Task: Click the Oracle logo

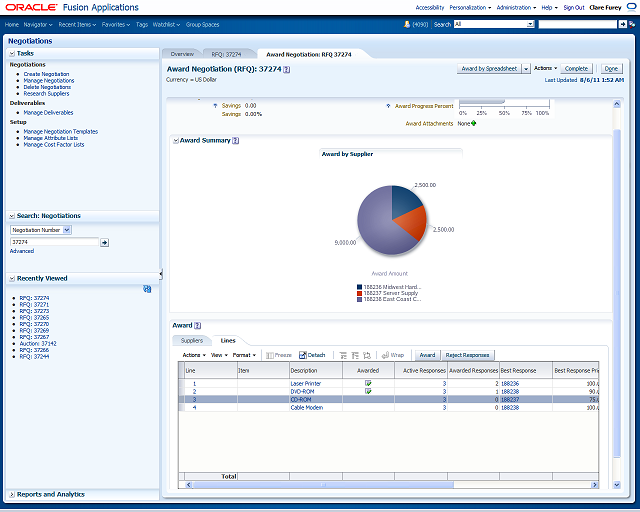Action: pyautogui.click(x=31, y=7)
